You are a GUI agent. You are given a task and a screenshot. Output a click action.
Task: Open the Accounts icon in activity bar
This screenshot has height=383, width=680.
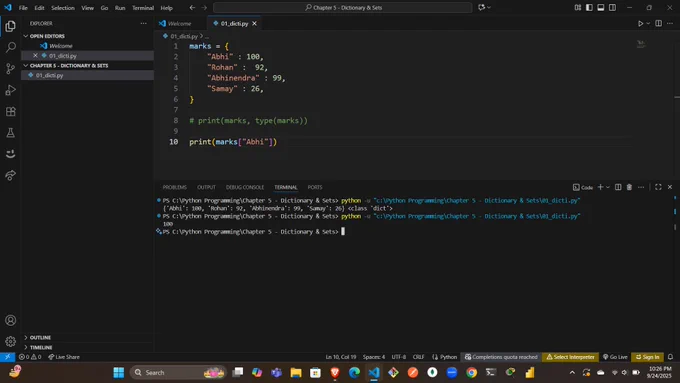(x=10, y=320)
